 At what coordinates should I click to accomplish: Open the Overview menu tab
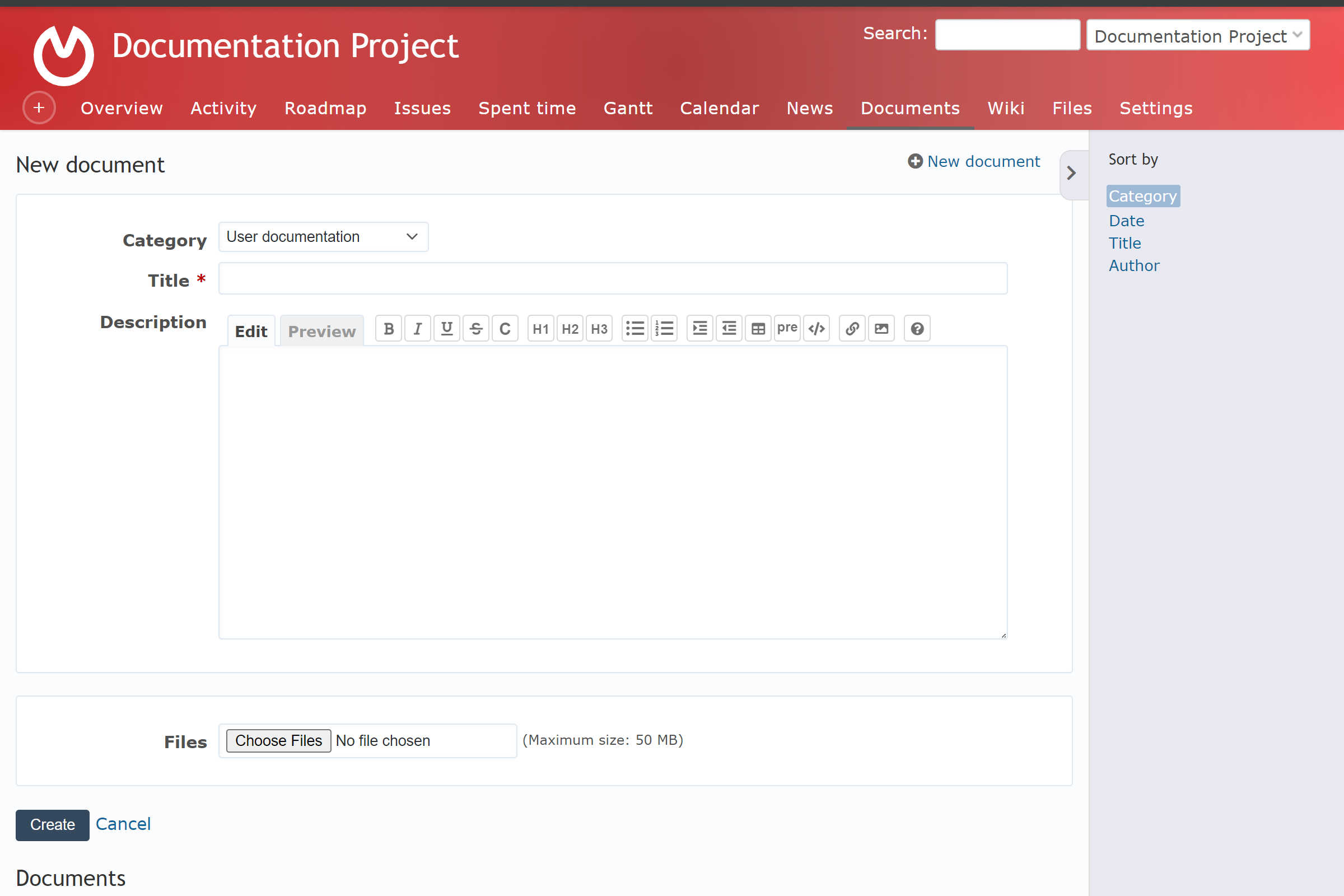pos(122,108)
